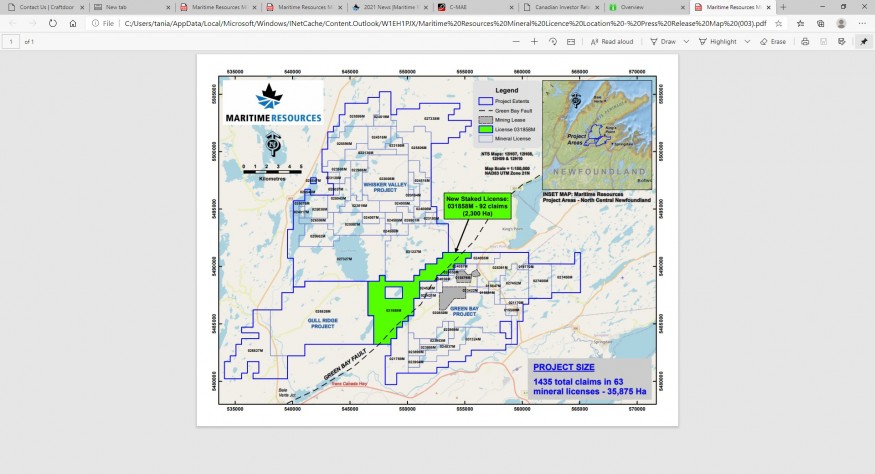
Task: Close the active Maritime Resources tab
Action: pyautogui.click(x=769, y=7)
